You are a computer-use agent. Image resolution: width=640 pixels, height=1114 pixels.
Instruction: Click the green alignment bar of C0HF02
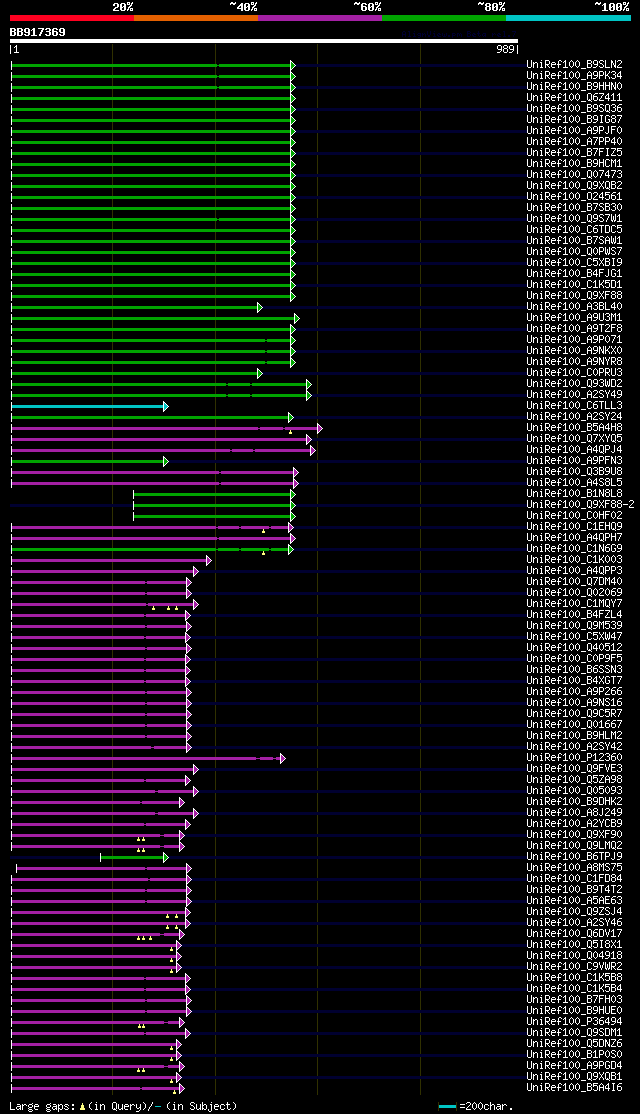click(x=215, y=517)
